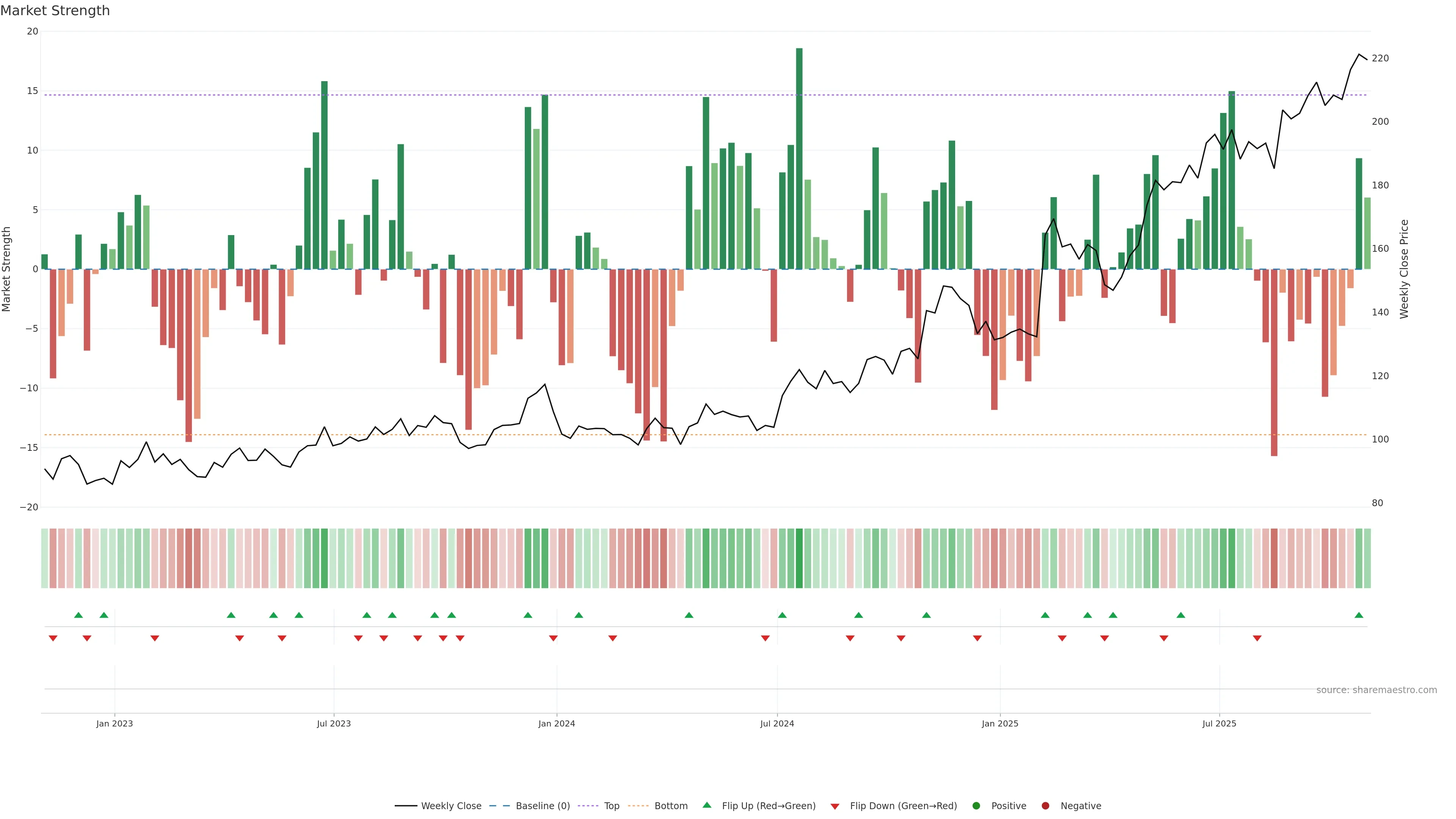Screen dimensions: 1456x819
Task: Click the Weekly Close Price axis title
Action: 1404,269
